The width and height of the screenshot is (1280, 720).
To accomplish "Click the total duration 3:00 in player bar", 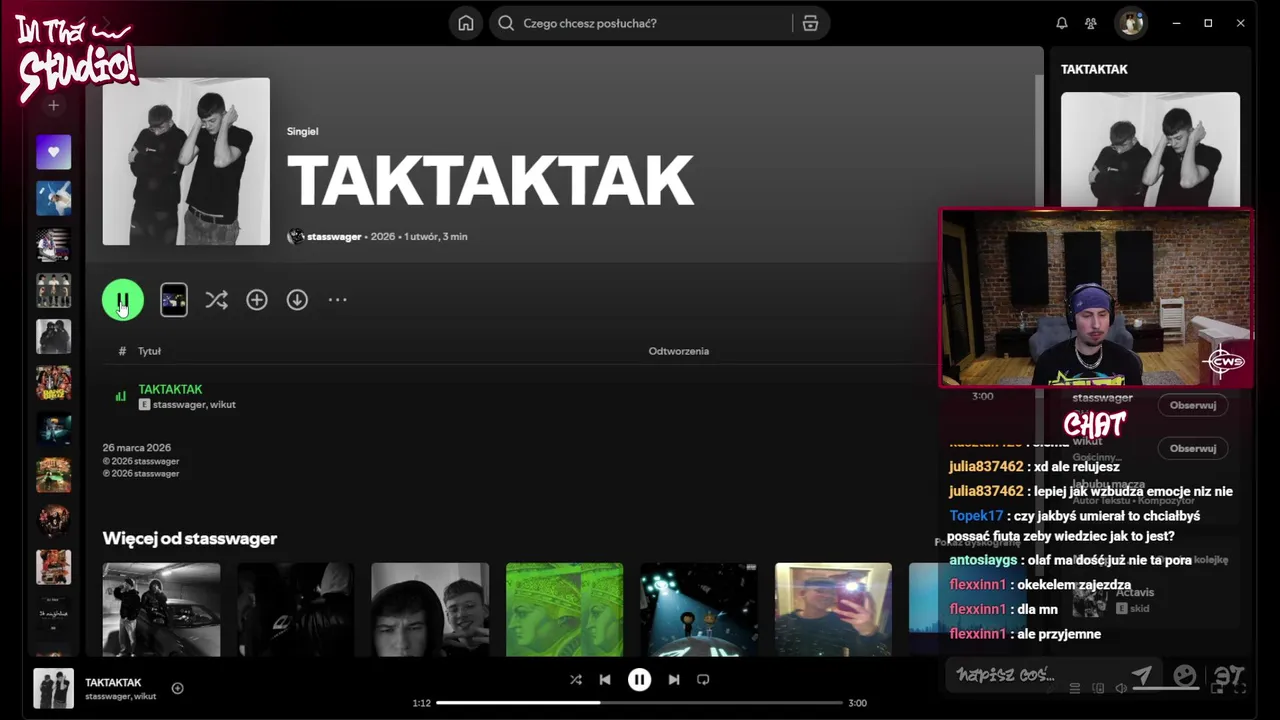I will [857, 703].
